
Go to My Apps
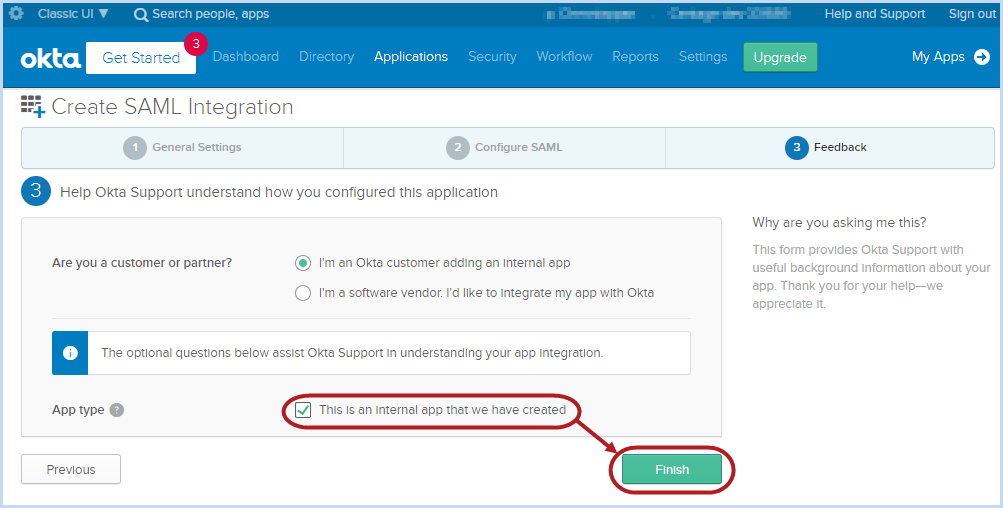(x=938, y=56)
